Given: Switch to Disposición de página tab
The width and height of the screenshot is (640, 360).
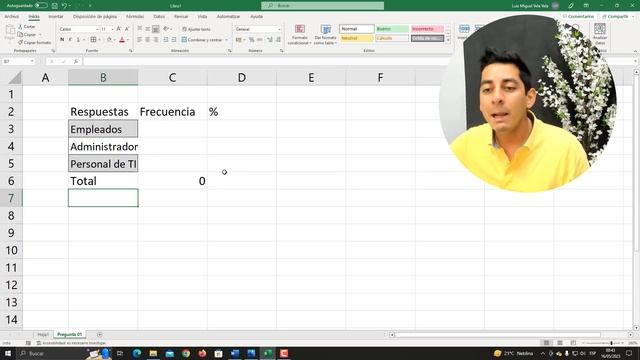Looking at the screenshot, I should point(95,16).
